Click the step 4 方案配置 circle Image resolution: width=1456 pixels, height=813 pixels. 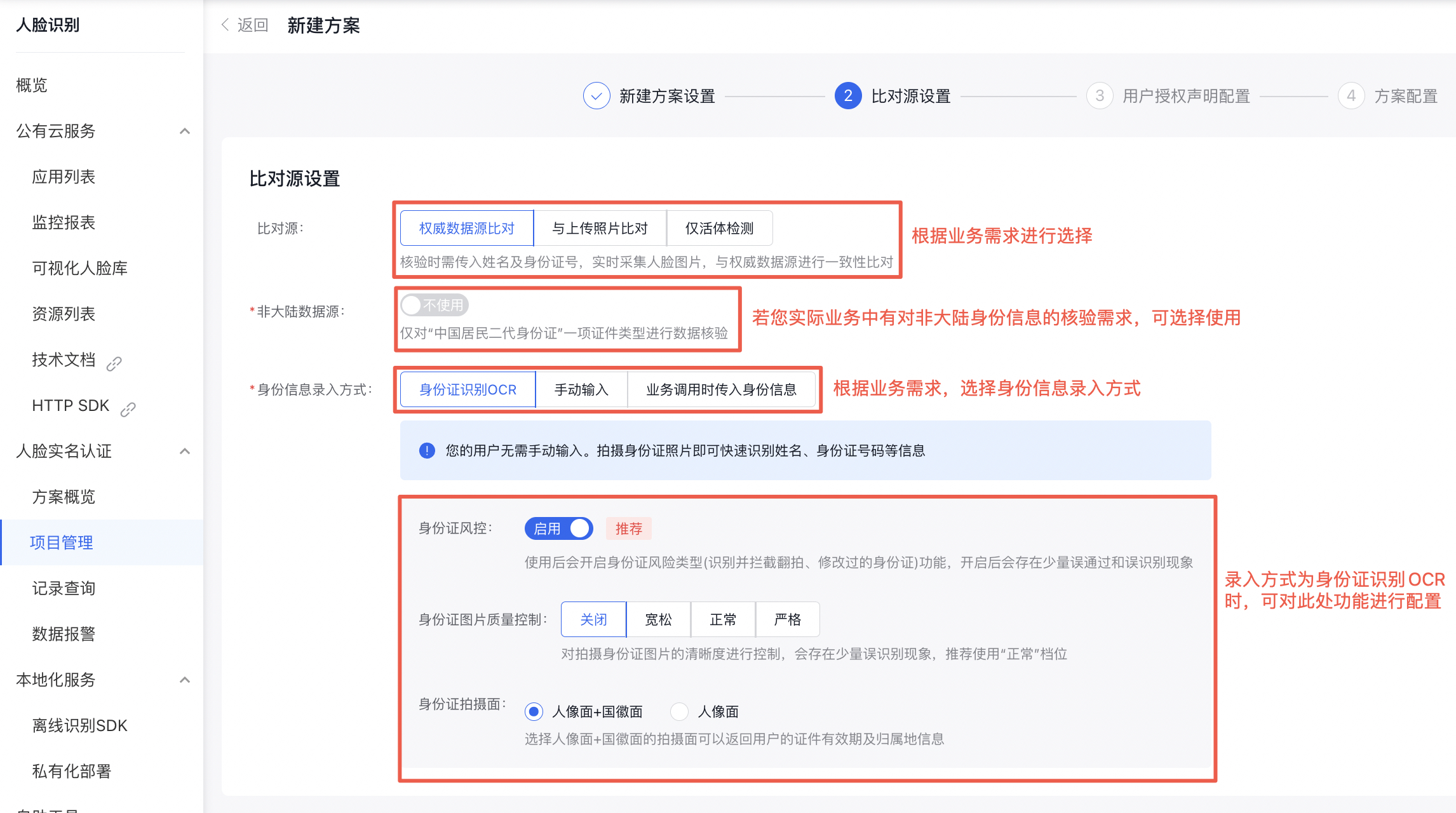pyautogui.click(x=1351, y=96)
